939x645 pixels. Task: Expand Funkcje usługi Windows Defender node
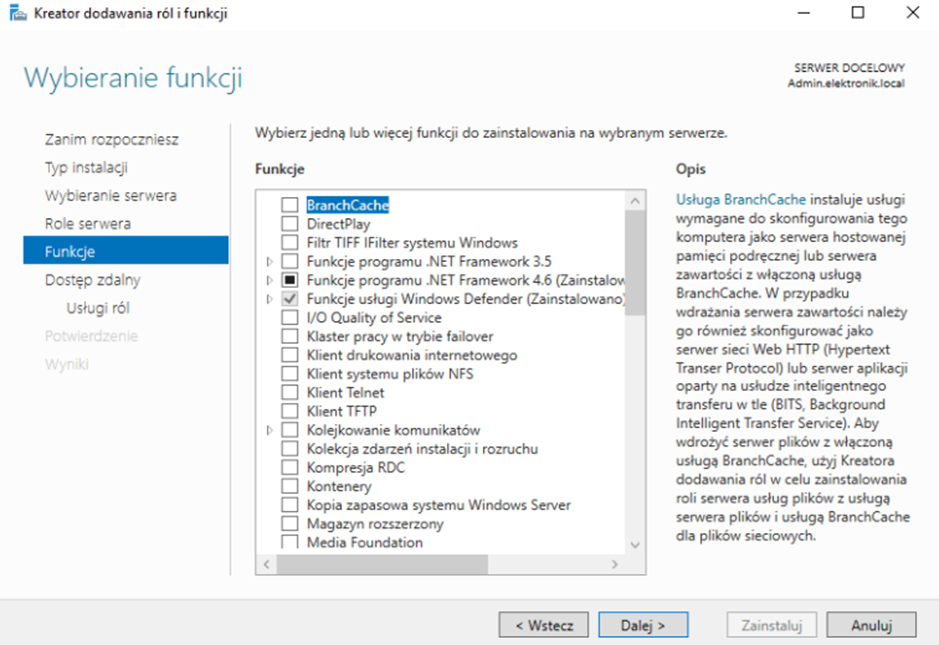tap(270, 299)
